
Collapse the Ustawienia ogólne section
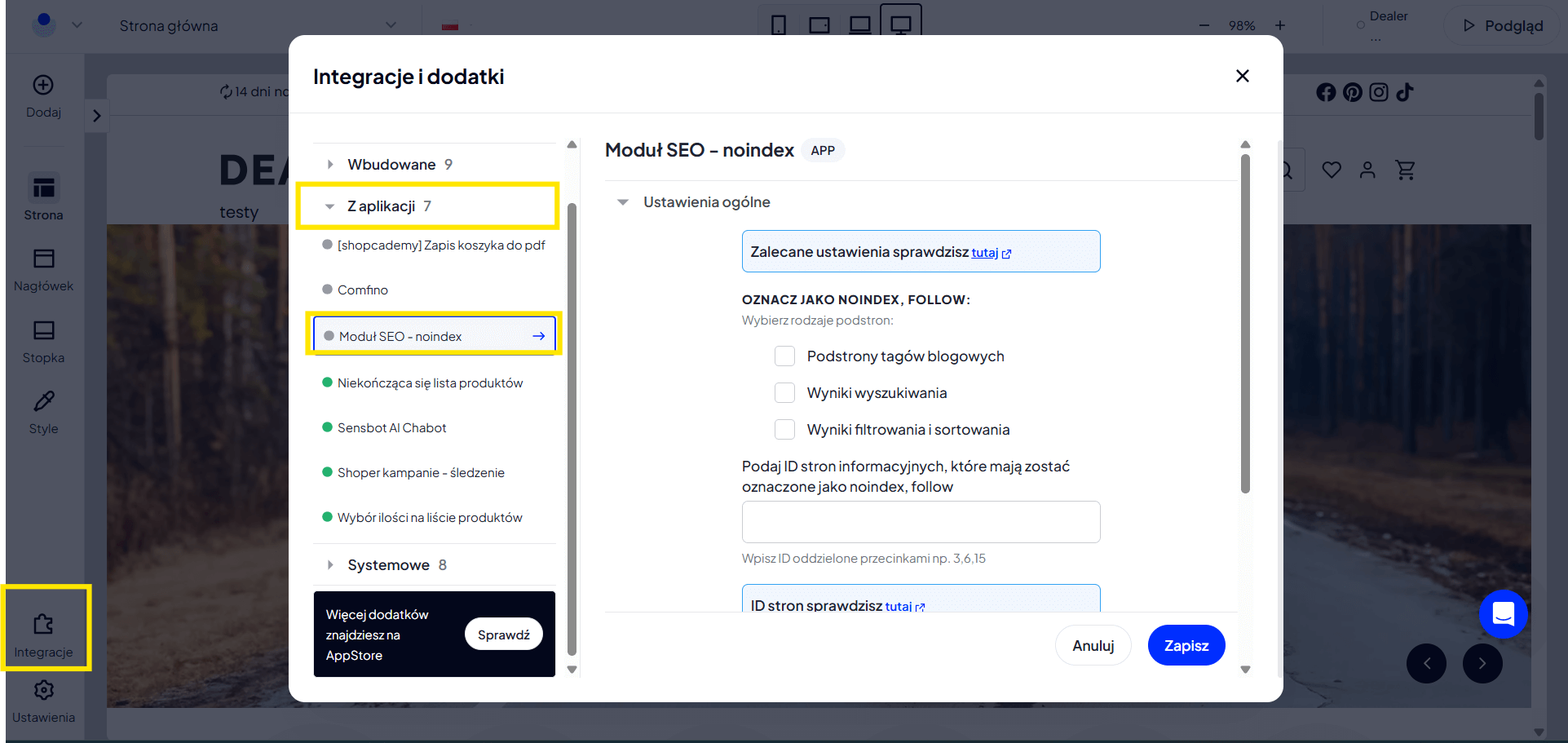(x=623, y=202)
